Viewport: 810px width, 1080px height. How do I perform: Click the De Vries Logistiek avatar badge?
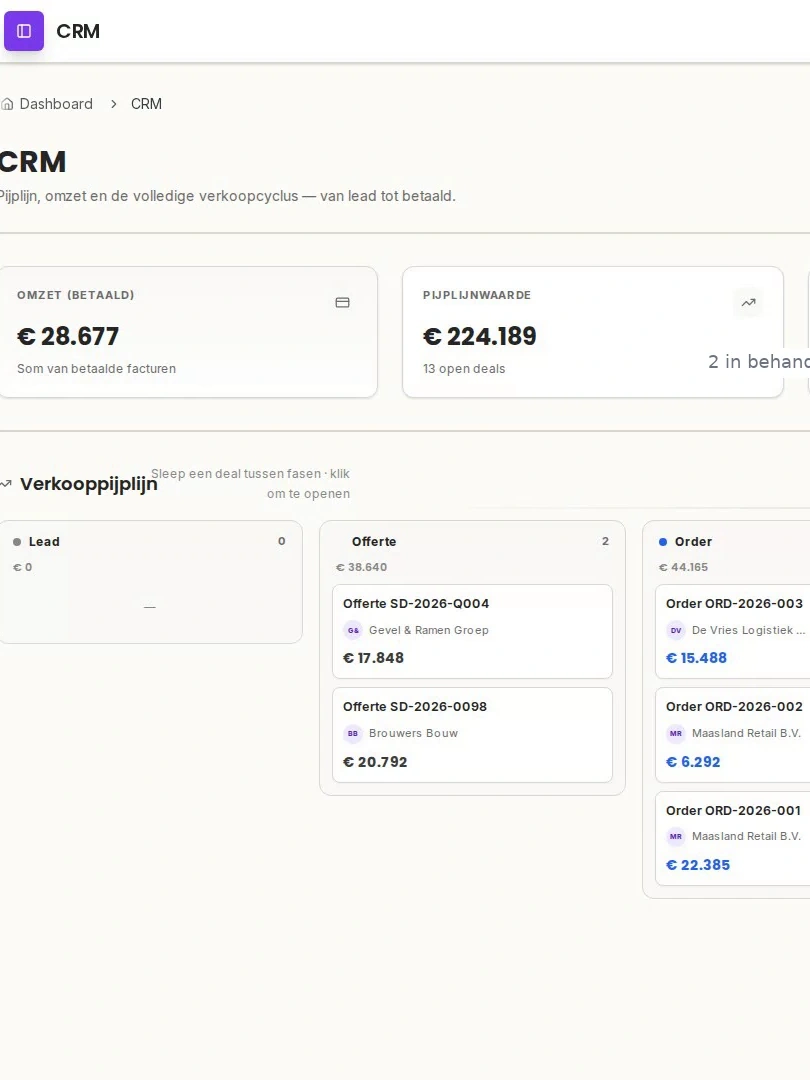point(676,630)
